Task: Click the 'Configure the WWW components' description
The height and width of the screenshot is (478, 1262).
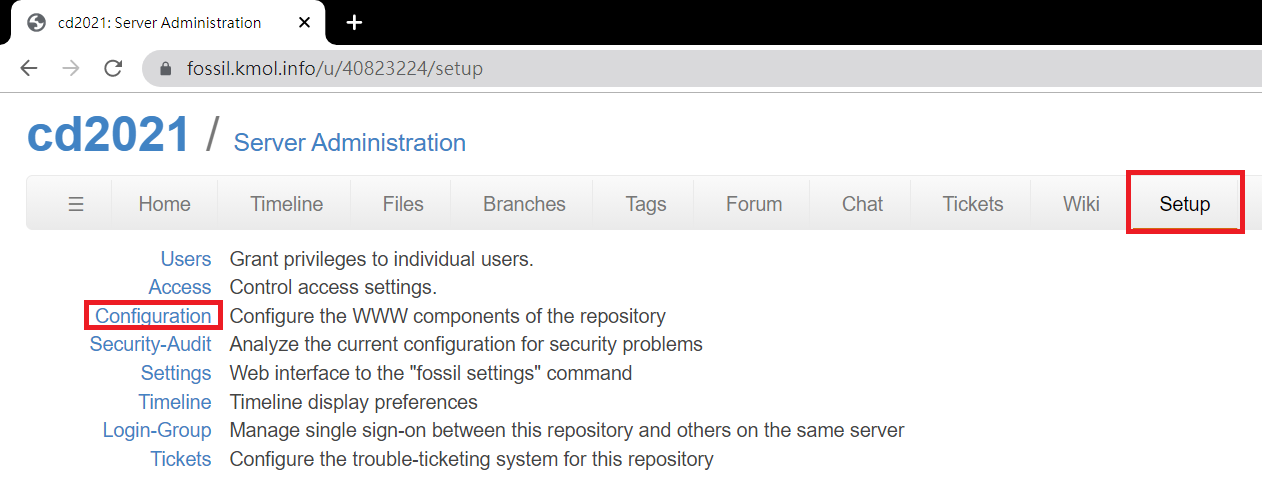Action: point(448,316)
